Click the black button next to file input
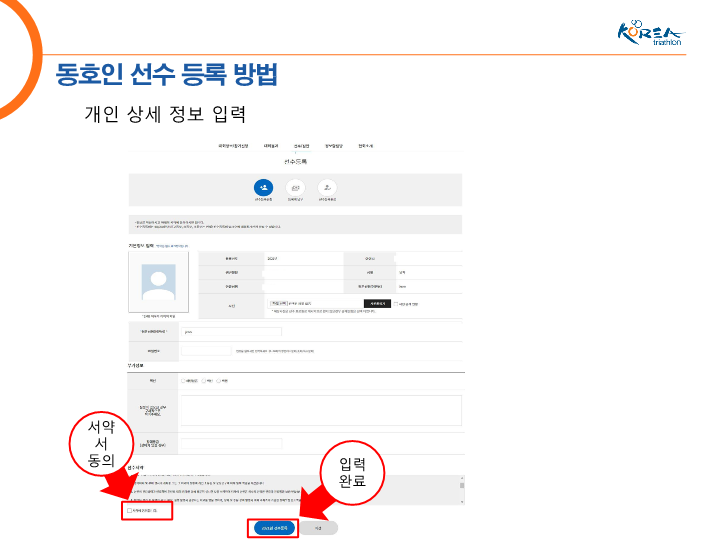 [x=377, y=304]
